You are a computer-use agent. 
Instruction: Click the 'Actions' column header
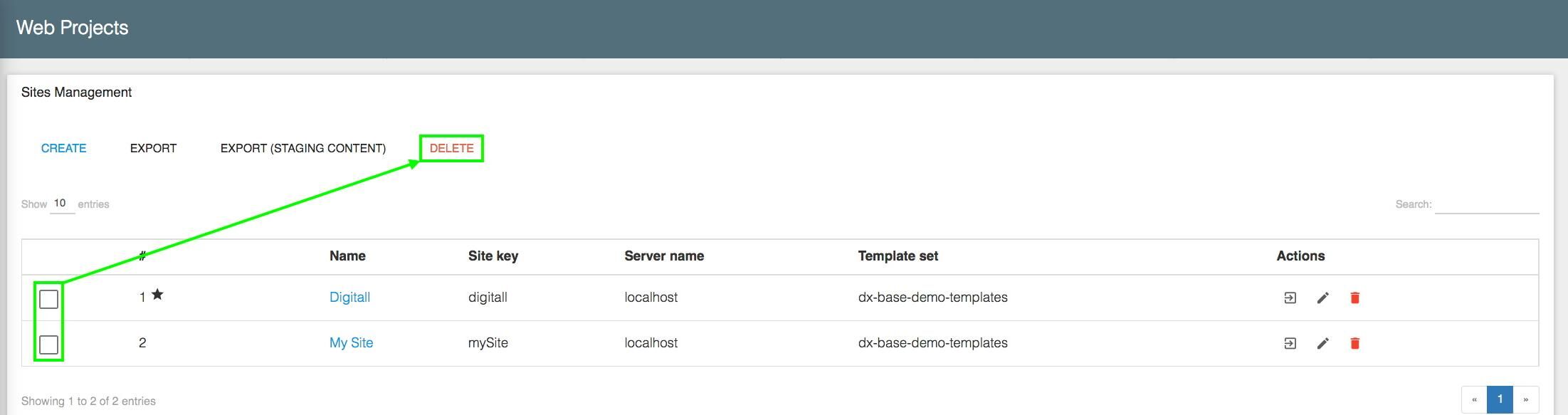tap(1300, 256)
